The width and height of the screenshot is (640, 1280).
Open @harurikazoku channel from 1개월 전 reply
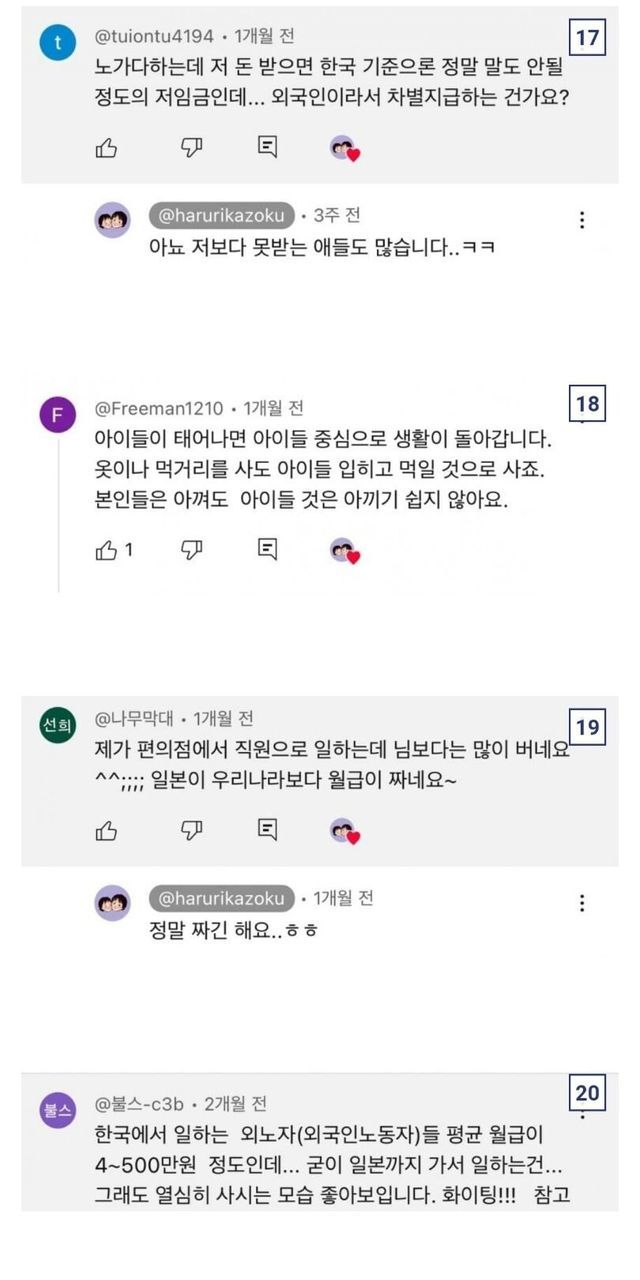click(222, 897)
